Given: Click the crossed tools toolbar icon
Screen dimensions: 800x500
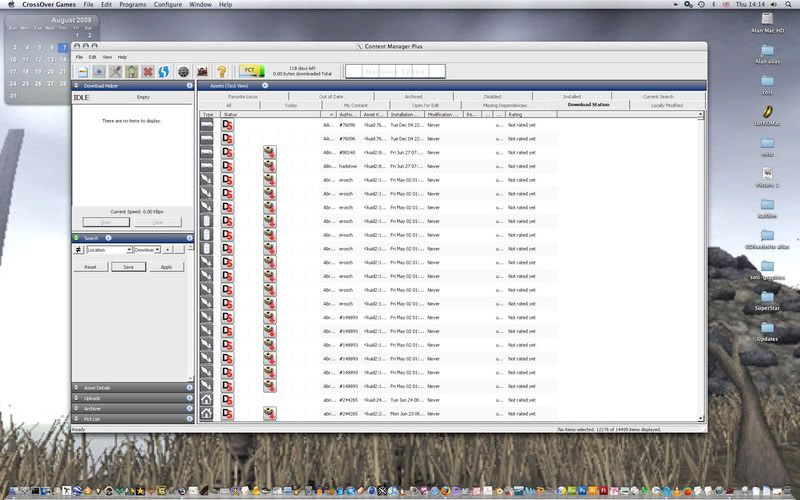Looking at the screenshot, I should tap(115, 71).
